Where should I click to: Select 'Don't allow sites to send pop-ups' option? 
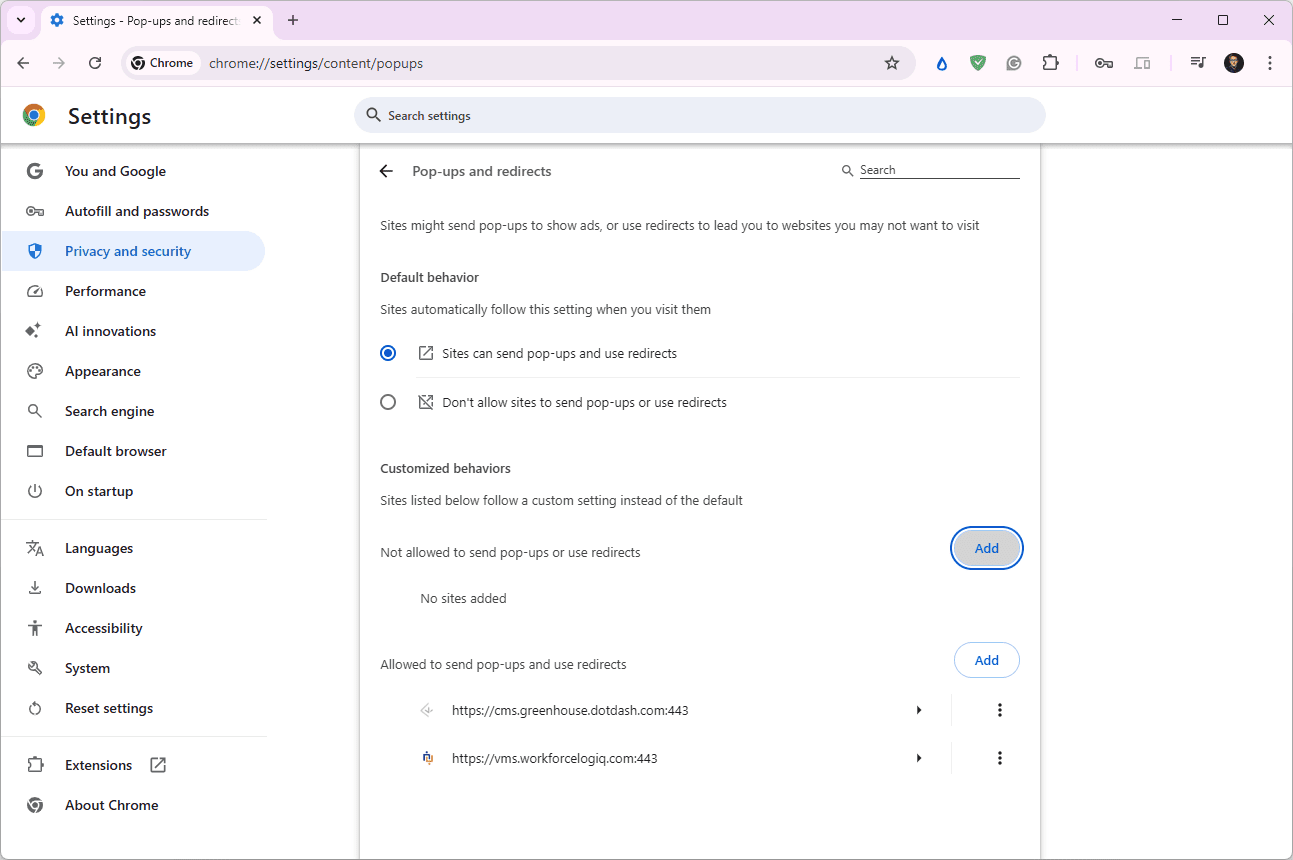click(388, 402)
